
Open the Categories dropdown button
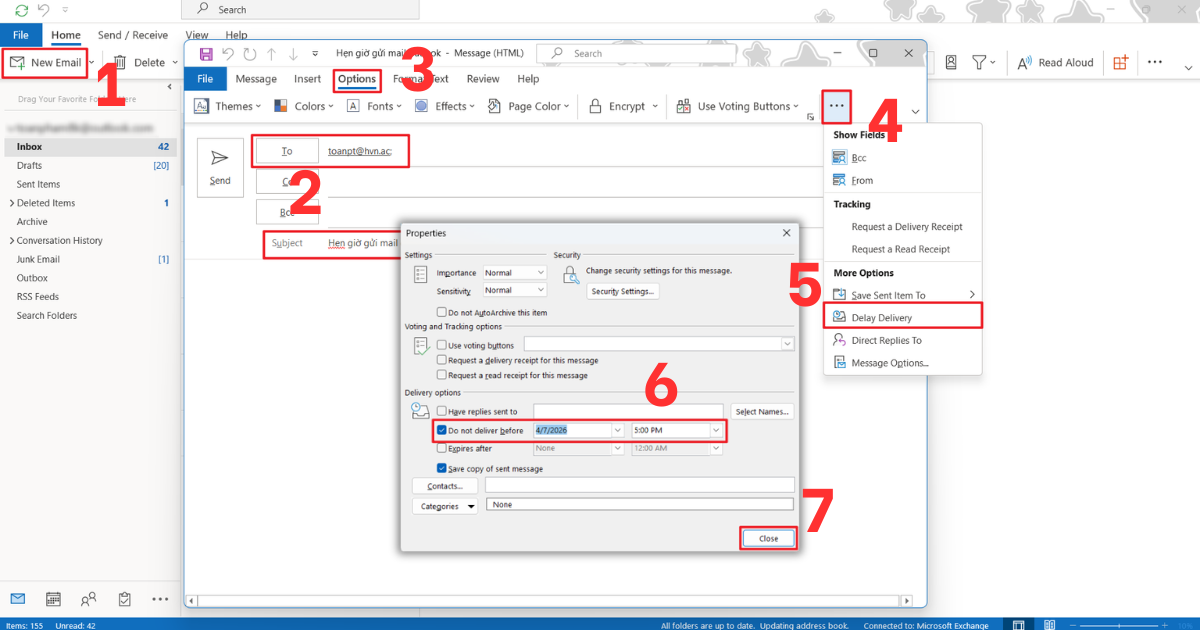(x=445, y=506)
